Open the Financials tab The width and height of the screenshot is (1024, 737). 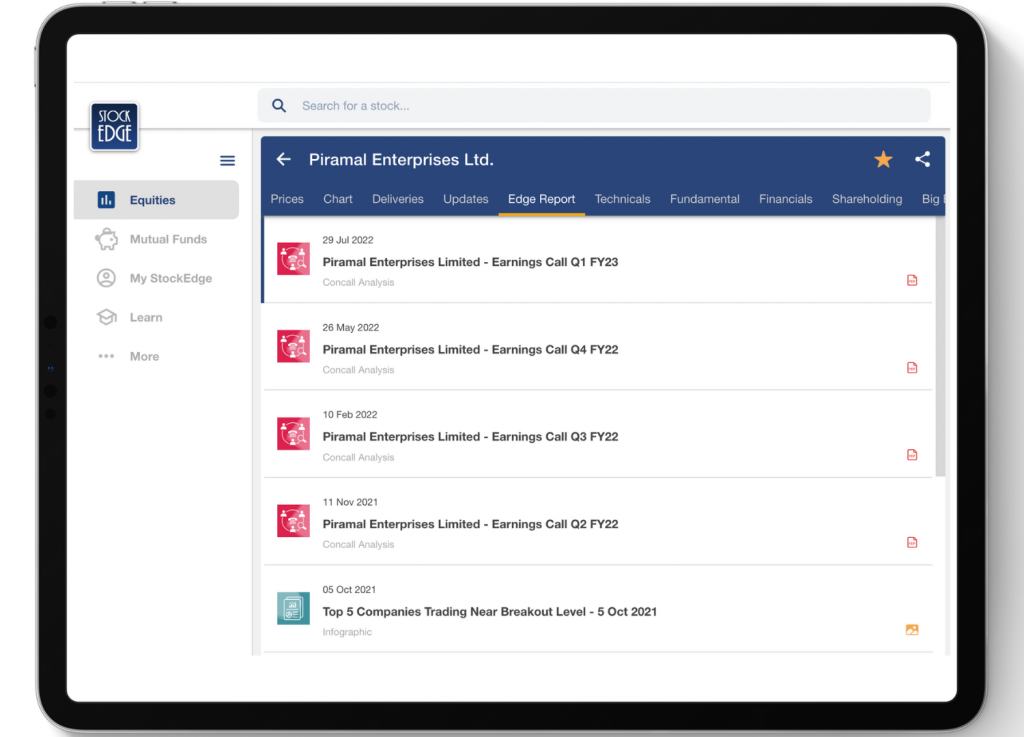pos(786,199)
